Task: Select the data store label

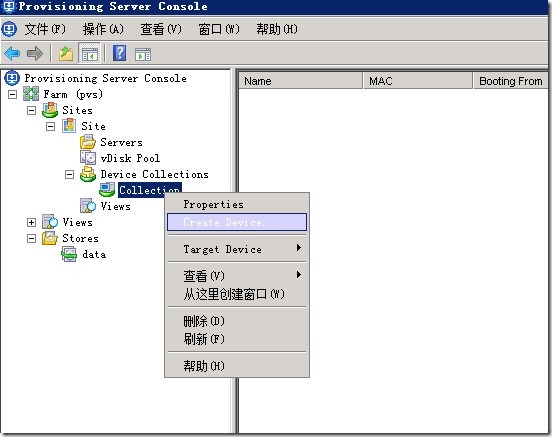Action: pyautogui.click(x=94, y=254)
